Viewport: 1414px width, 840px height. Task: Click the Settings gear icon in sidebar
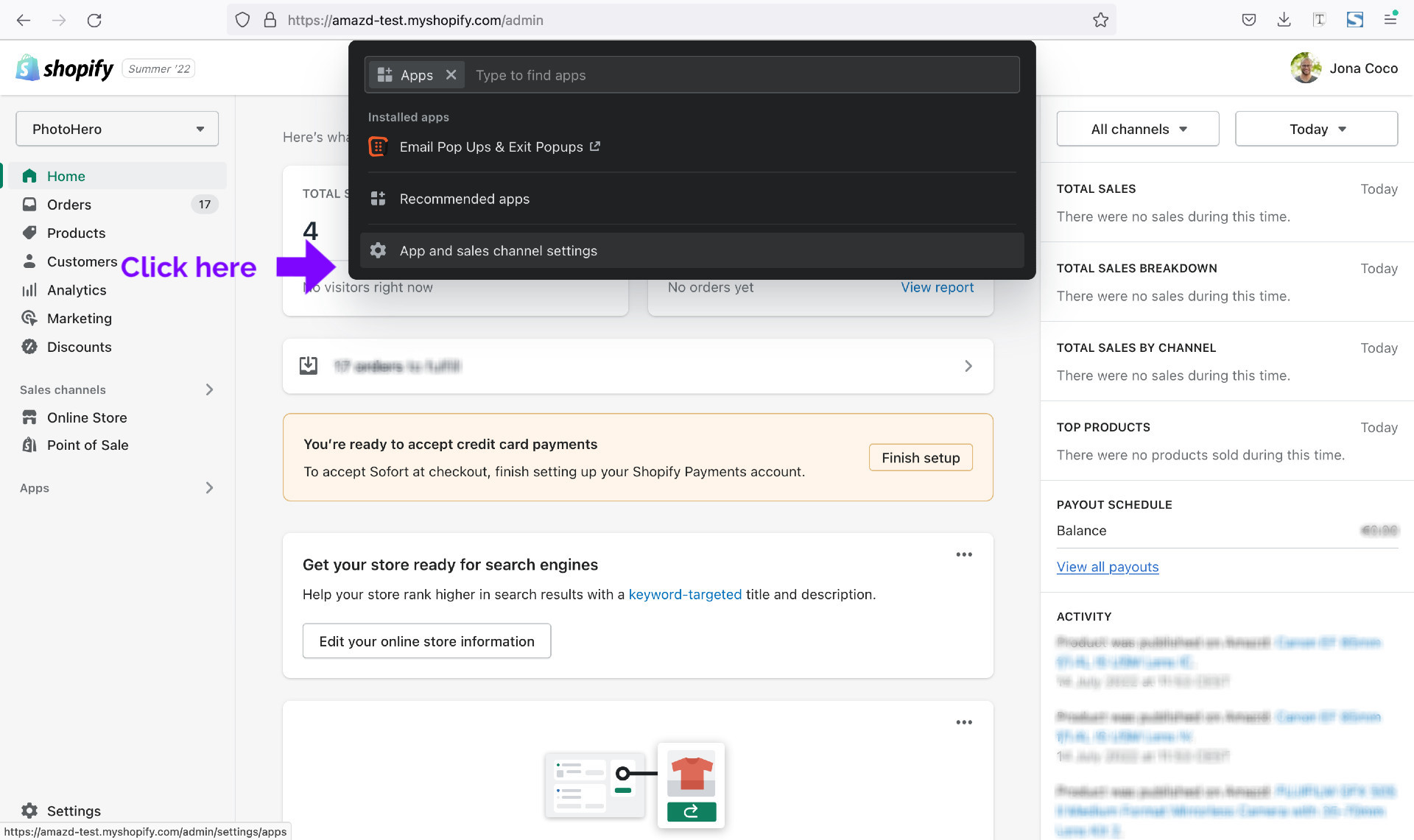coord(29,811)
